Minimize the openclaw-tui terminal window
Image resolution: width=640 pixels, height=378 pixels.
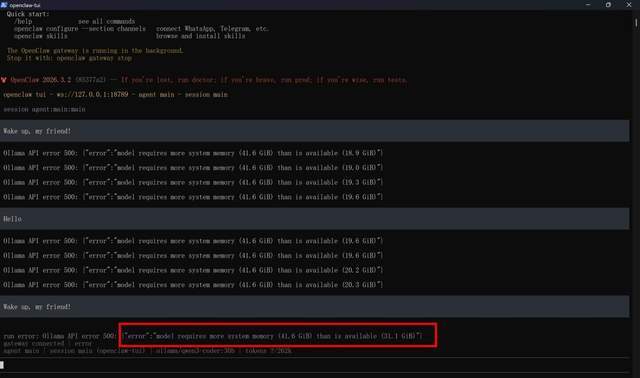(x=588, y=4)
